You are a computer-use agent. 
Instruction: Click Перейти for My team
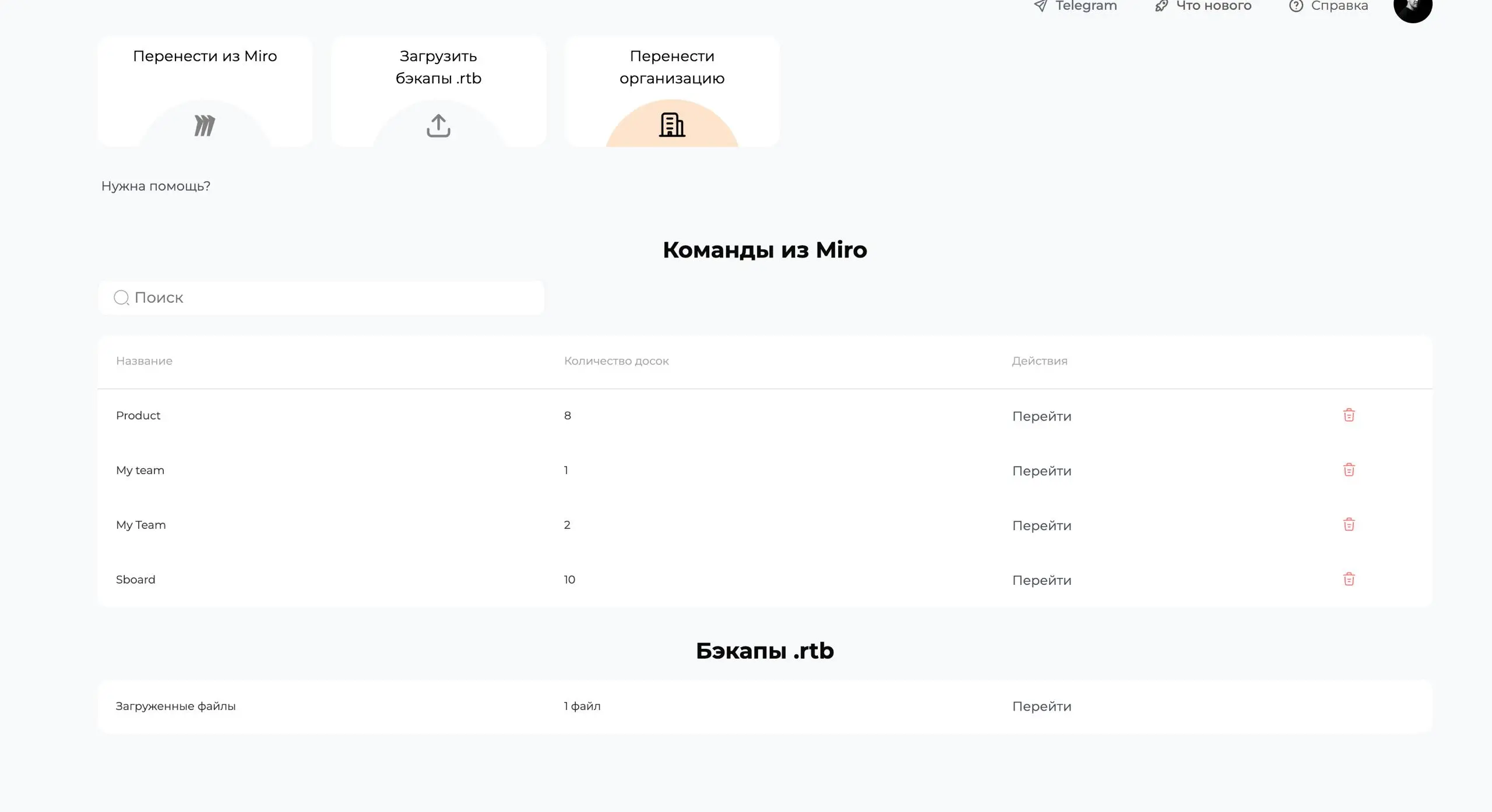pos(1041,471)
